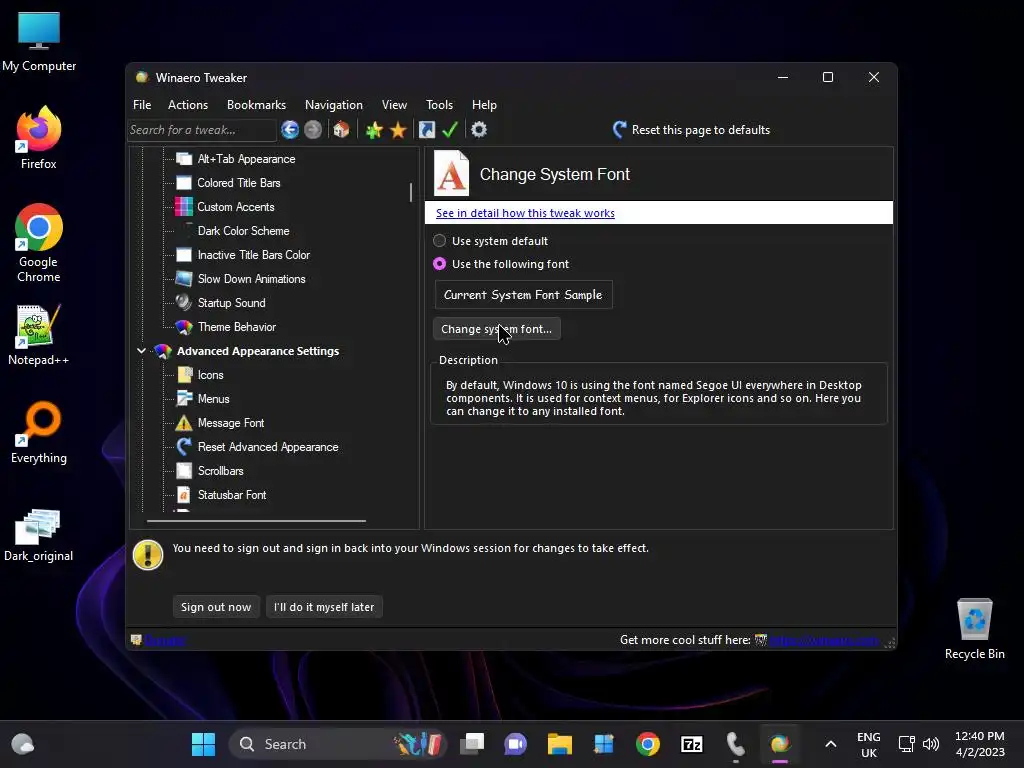Click the Theme Behavior icon
This screenshot has height=768, width=1024.
click(x=184, y=327)
